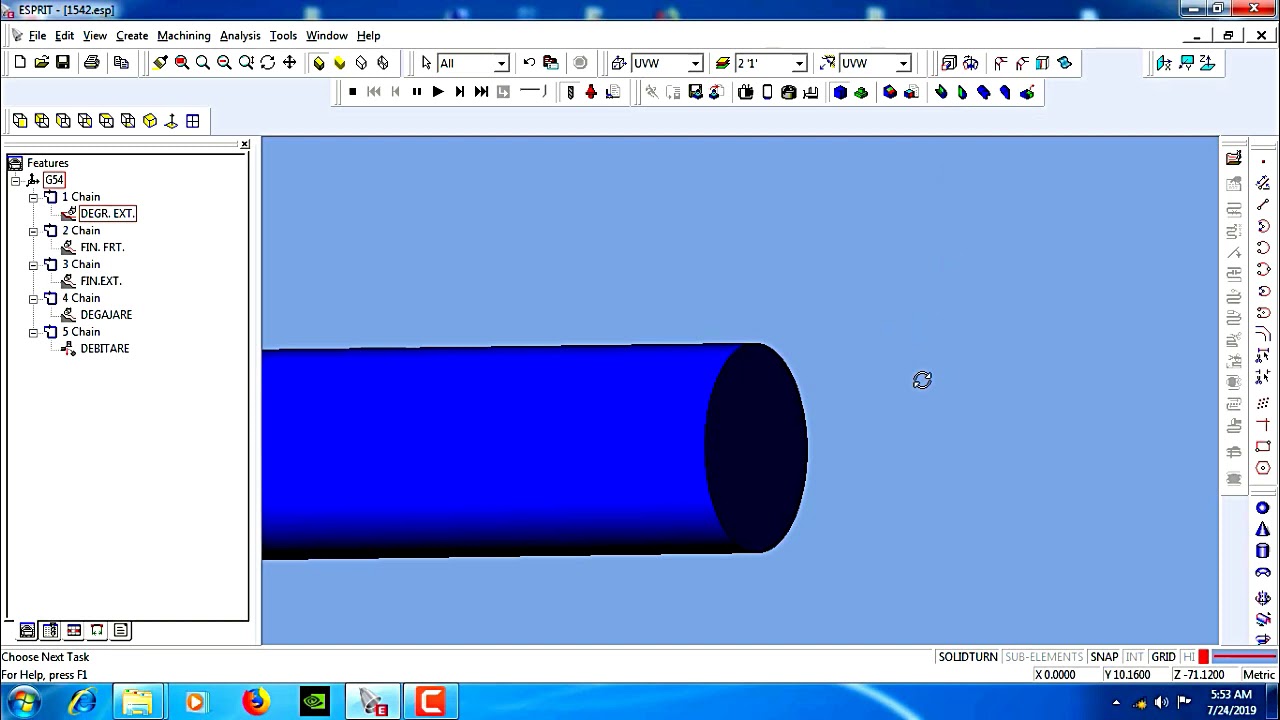The width and height of the screenshot is (1280, 720).
Task: Click the X axis plane icon
Action: [x=1164, y=63]
